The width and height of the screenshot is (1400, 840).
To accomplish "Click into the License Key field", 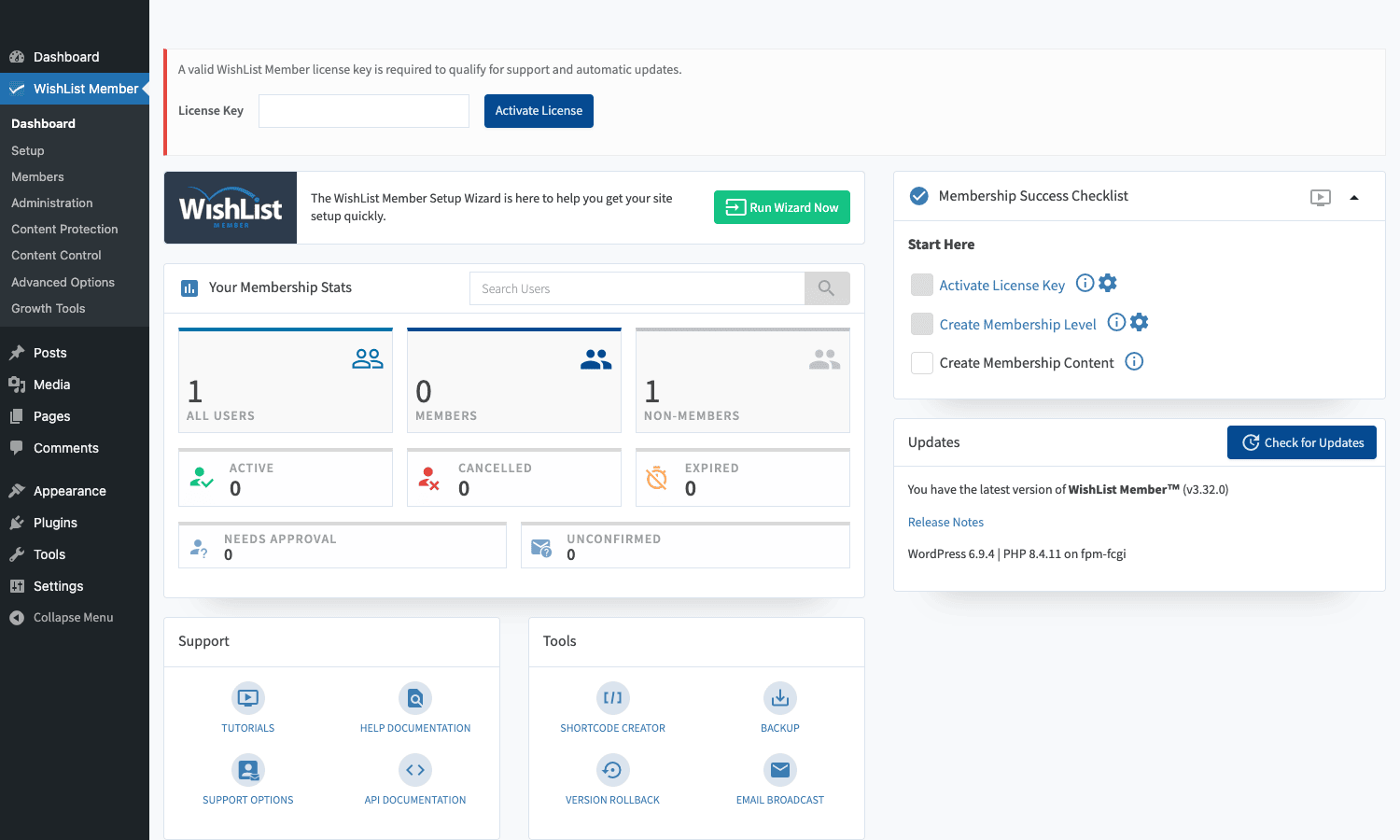I will 364,111.
